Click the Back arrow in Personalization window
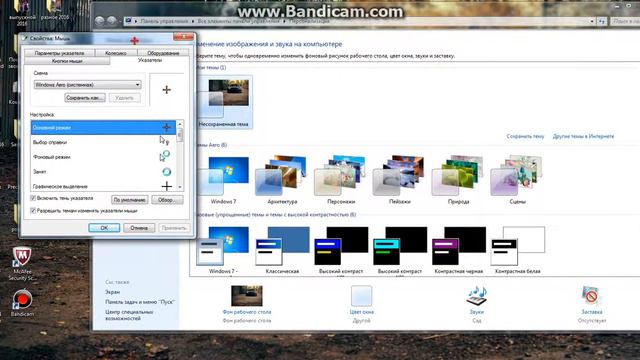This screenshot has width=640, height=360. (100, 20)
